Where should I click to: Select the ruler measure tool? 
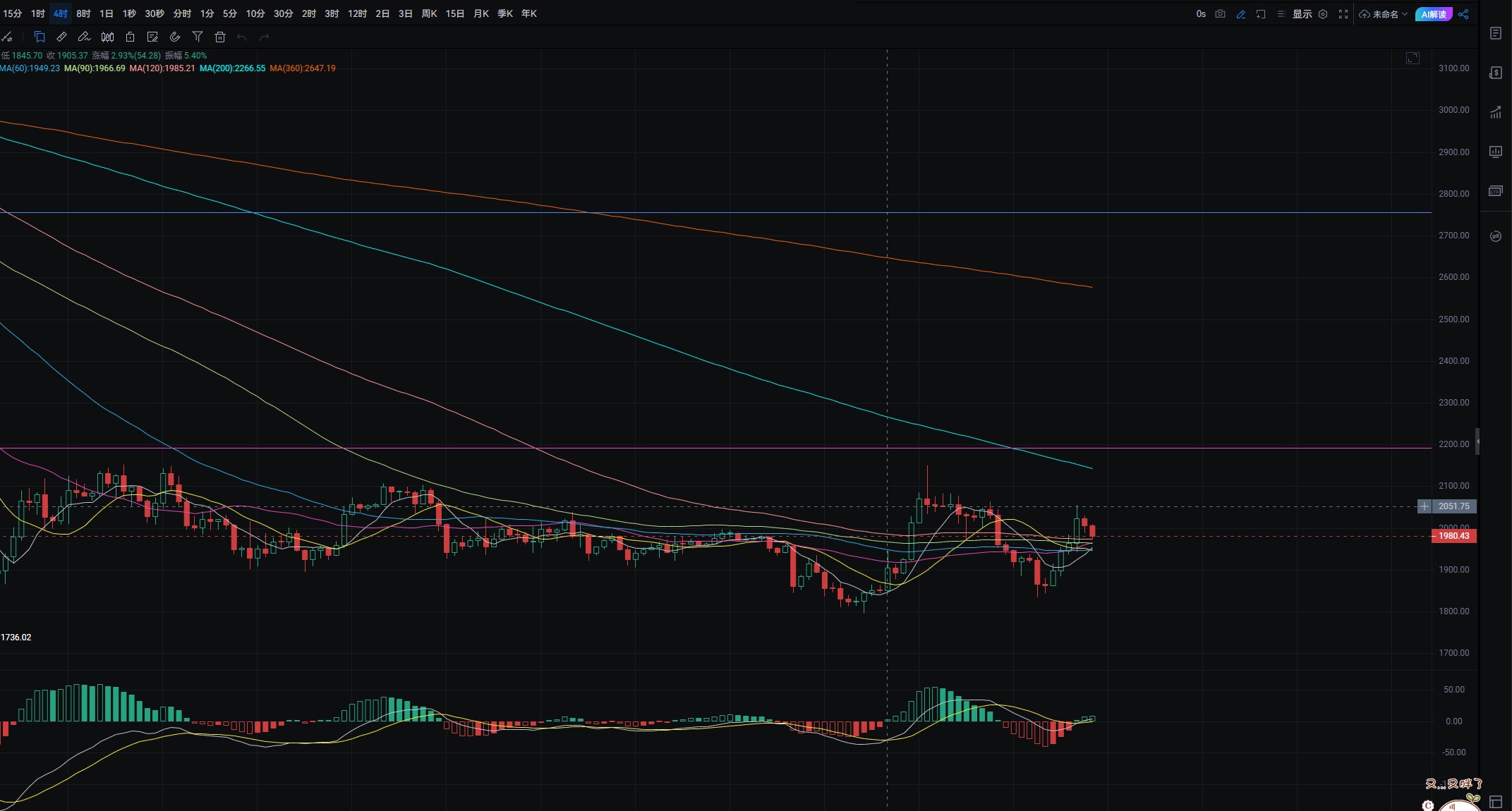pyautogui.click(x=61, y=37)
